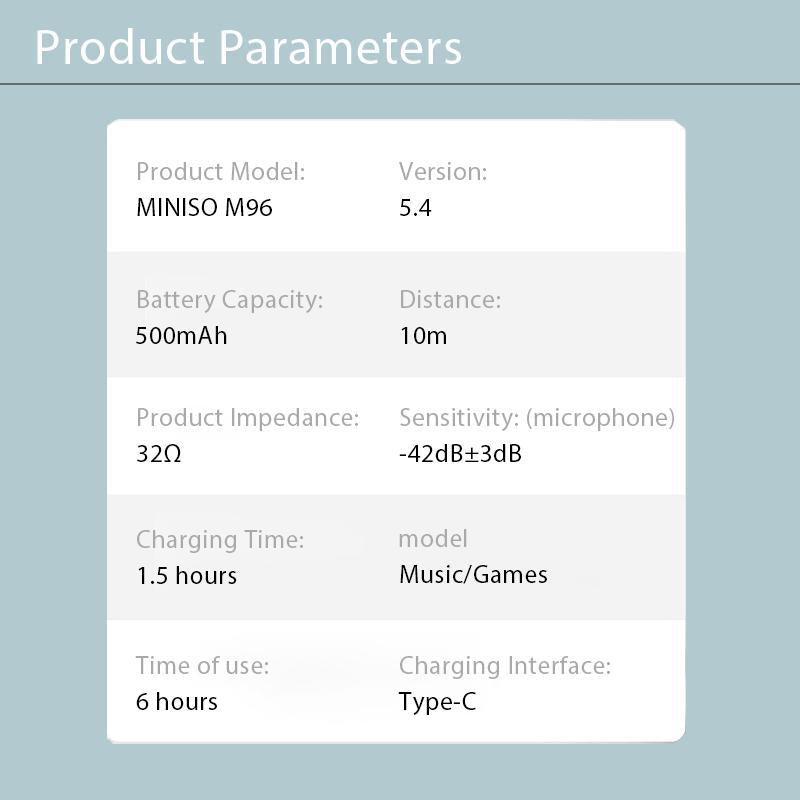The width and height of the screenshot is (800, 800).
Task: Select the Battery Capacity label
Action: click(230, 299)
